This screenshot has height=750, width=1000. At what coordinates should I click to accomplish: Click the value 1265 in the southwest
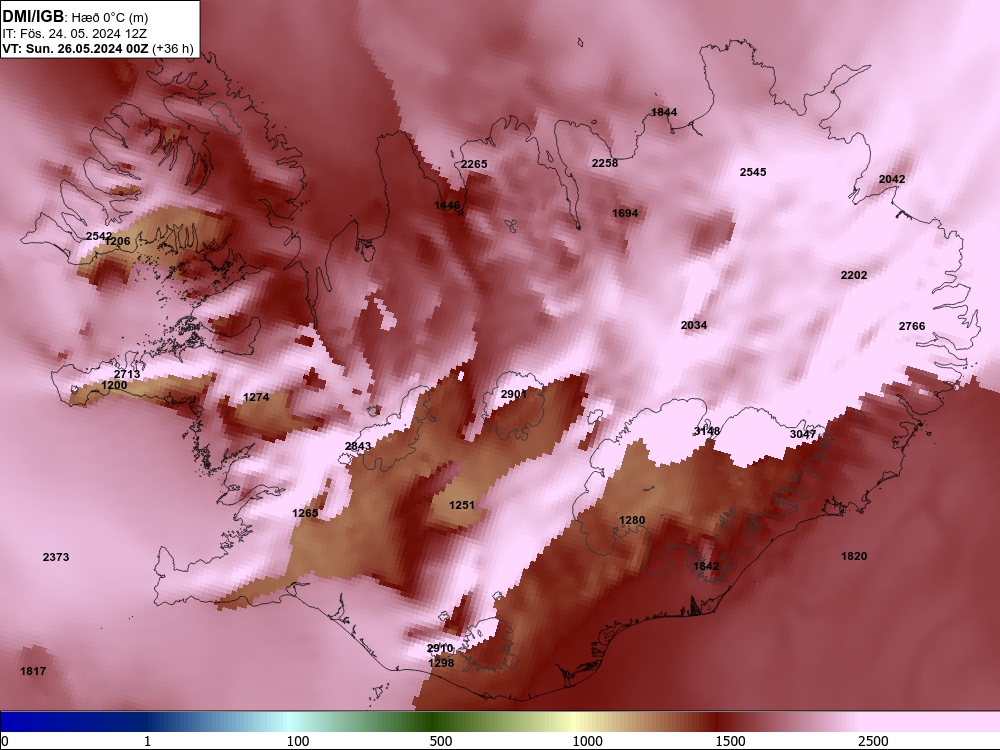(305, 513)
